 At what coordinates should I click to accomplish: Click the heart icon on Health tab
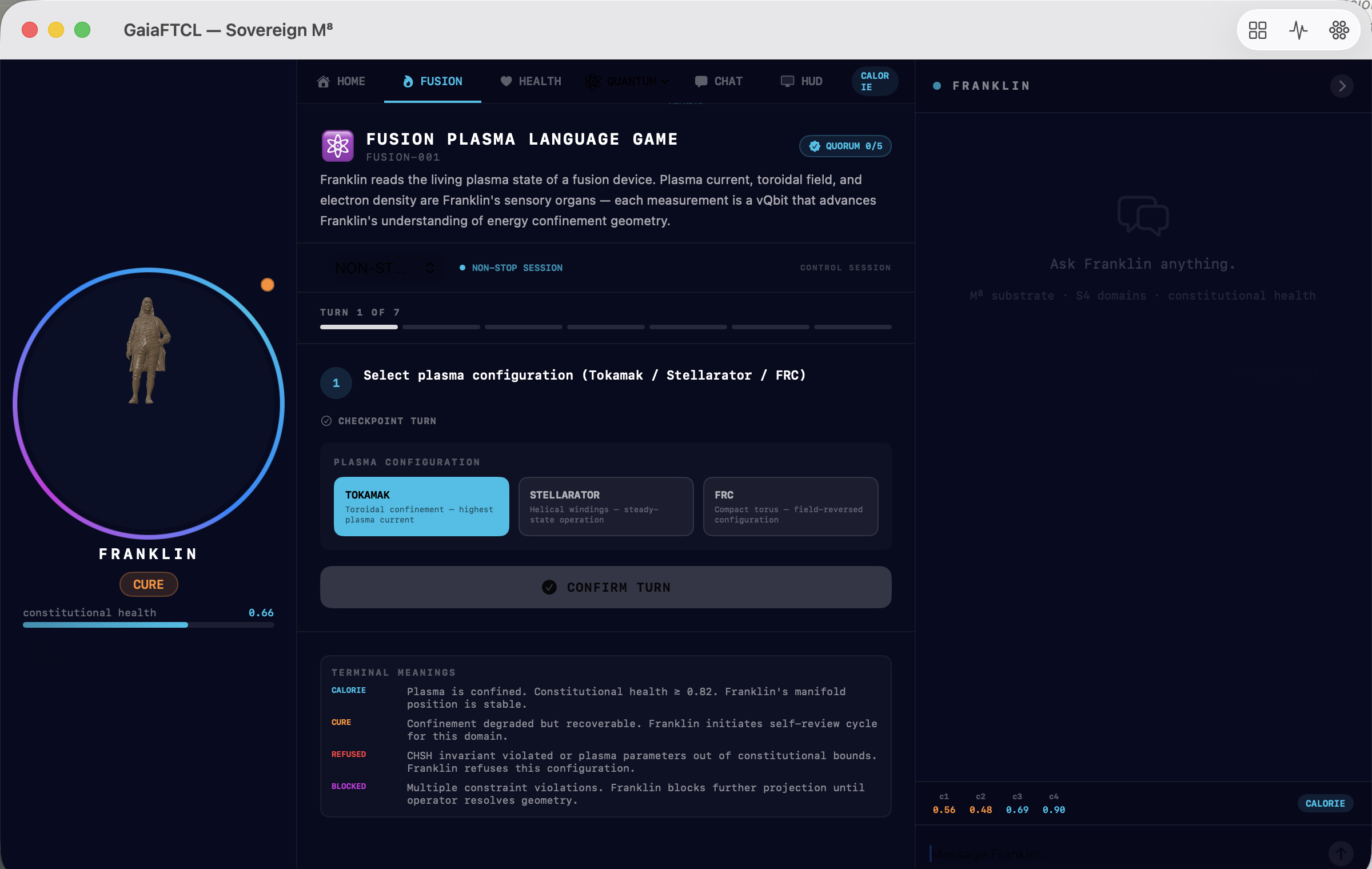click(506, 81)
